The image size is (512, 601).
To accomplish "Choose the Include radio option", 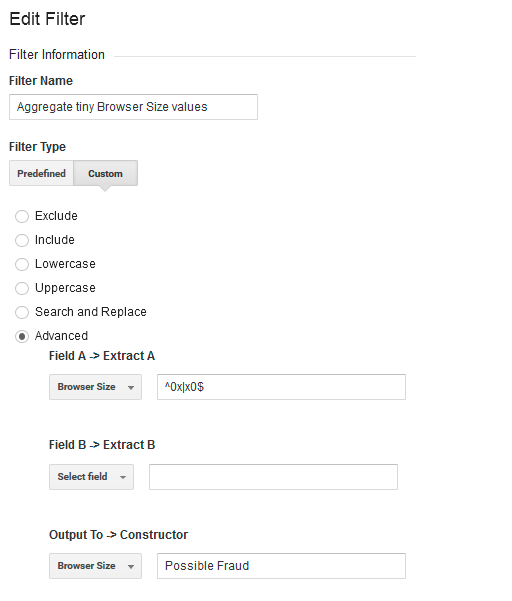I will coord(22,240).
